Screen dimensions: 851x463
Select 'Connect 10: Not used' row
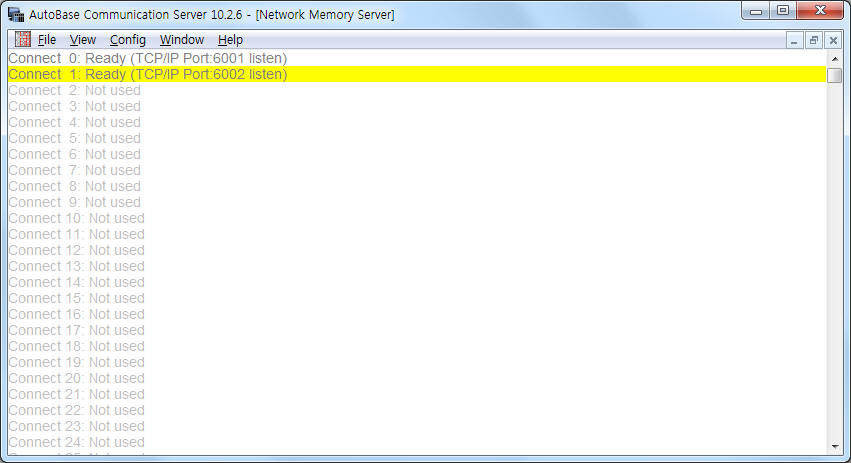click(417, 218)
